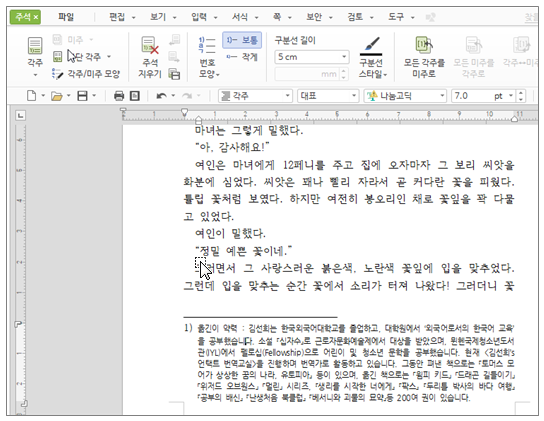The image size is (544, 421).
Task: Open the 보안 menu
Action: click(314, 17)
